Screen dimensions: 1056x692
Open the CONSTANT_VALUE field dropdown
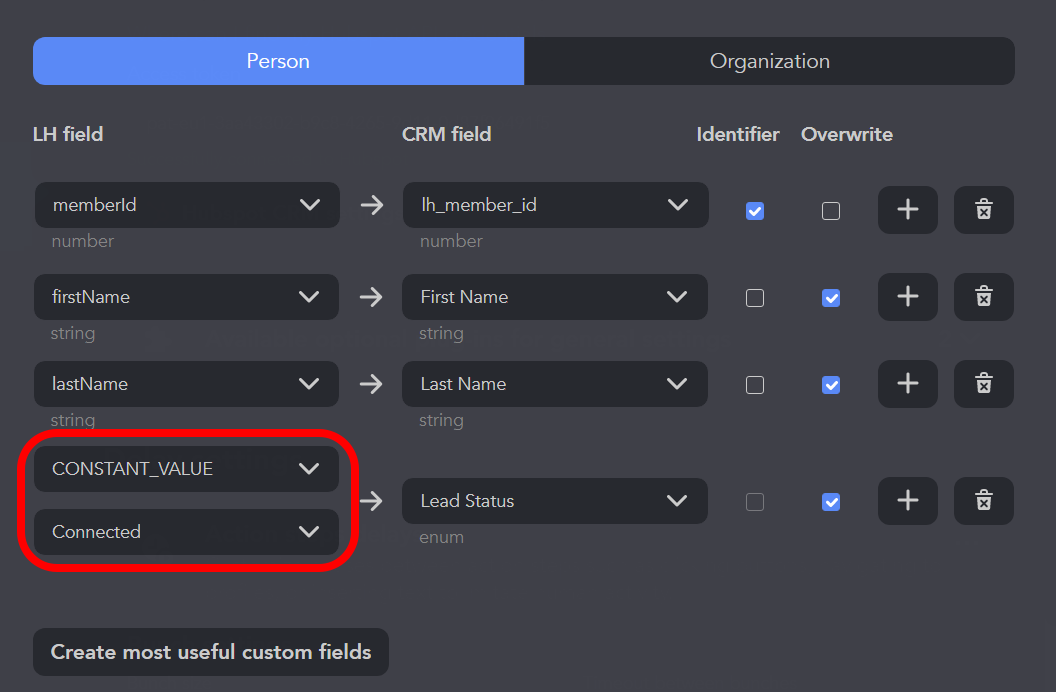point(187,469)
